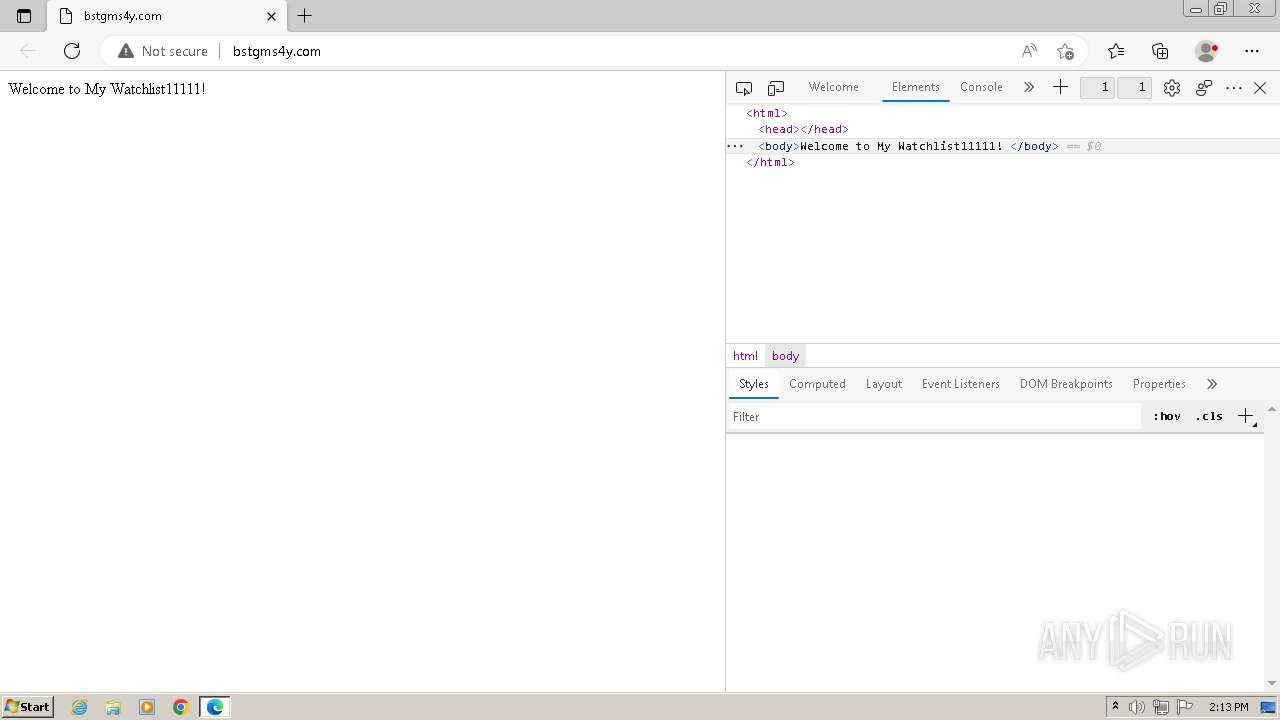The width and height of the screenshot is (1280, 720).
Task: View Not secure site information
Action: tap(163, 51)
